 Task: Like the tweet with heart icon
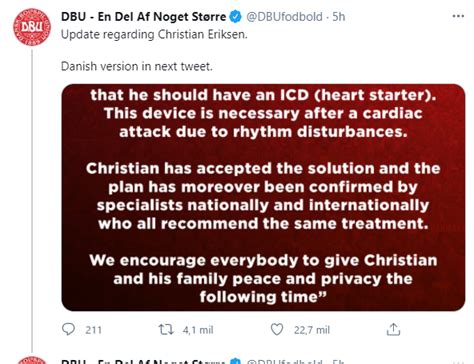point(277,329)
